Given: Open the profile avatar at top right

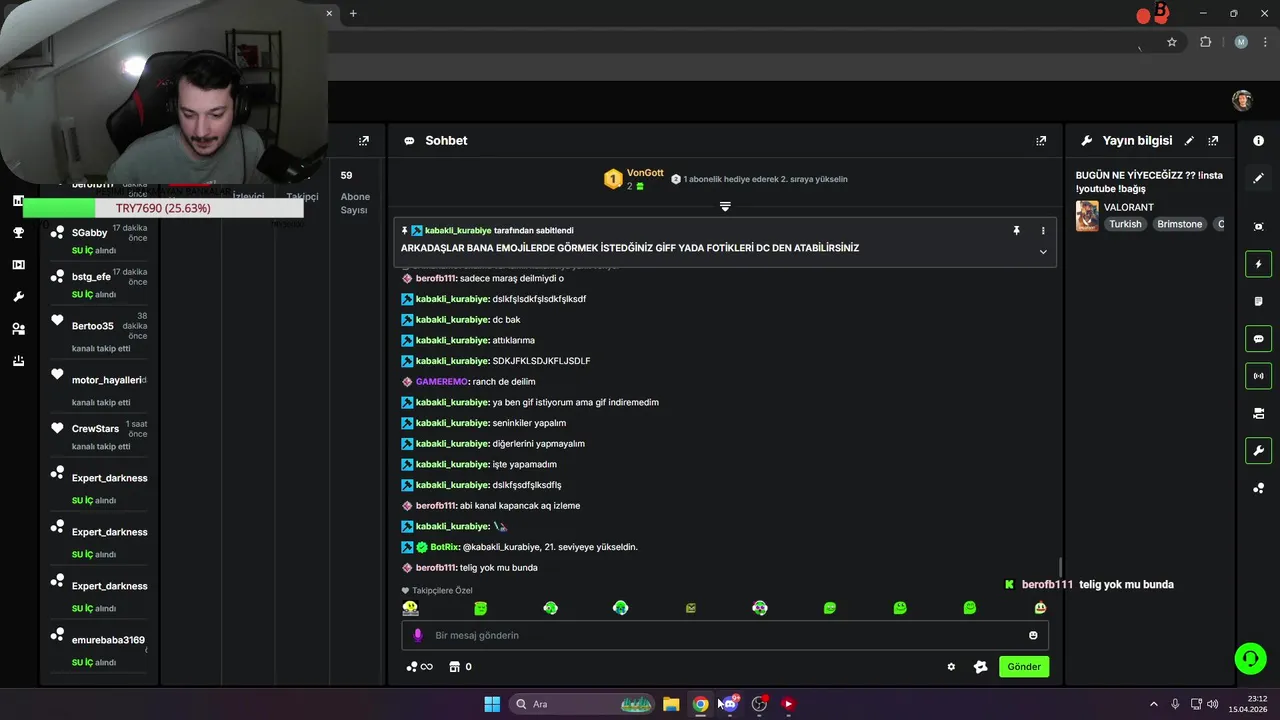Looking at the screenshot, I should tap(1242, 100).
